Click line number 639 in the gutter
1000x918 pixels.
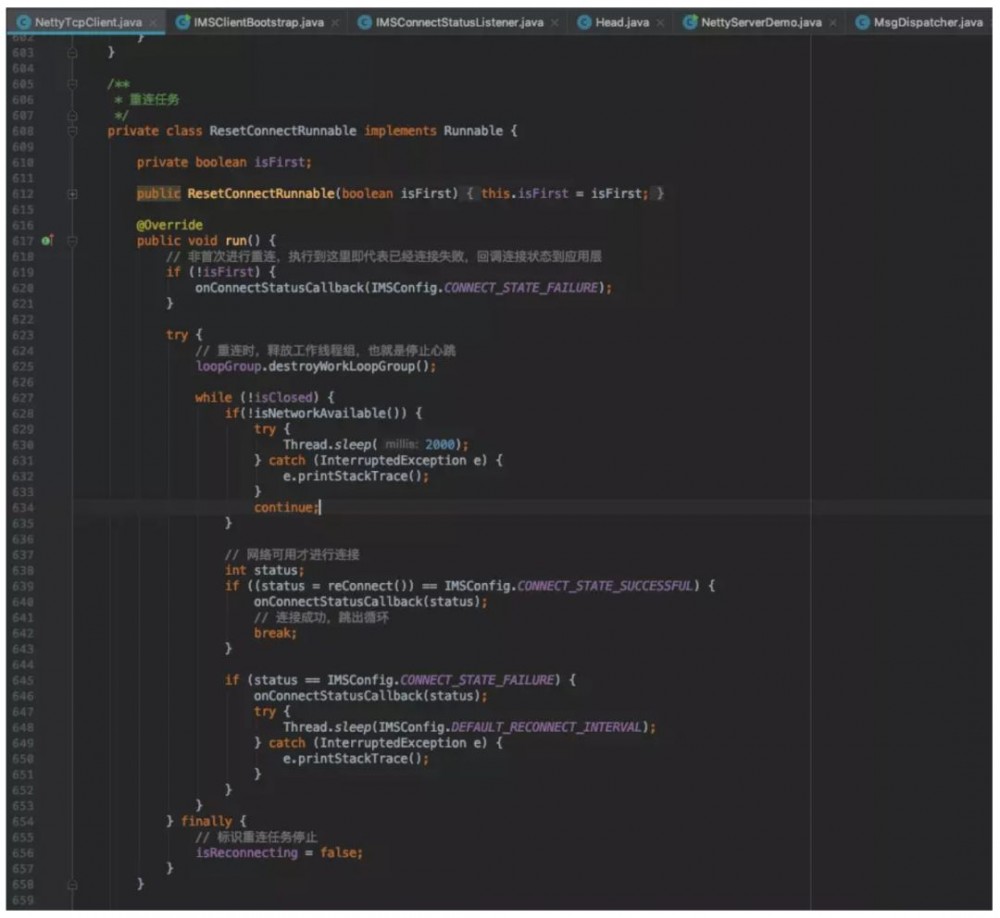pos(23,586)
